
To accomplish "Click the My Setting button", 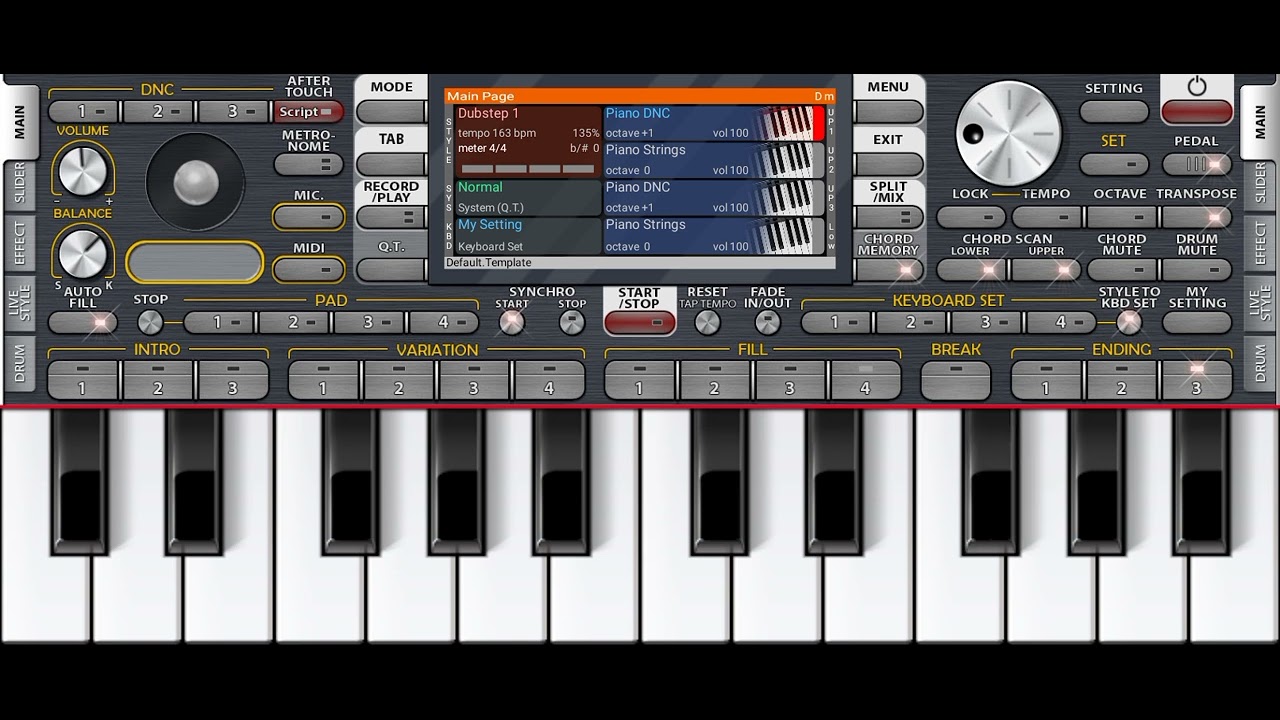I will pos(1197,322).
